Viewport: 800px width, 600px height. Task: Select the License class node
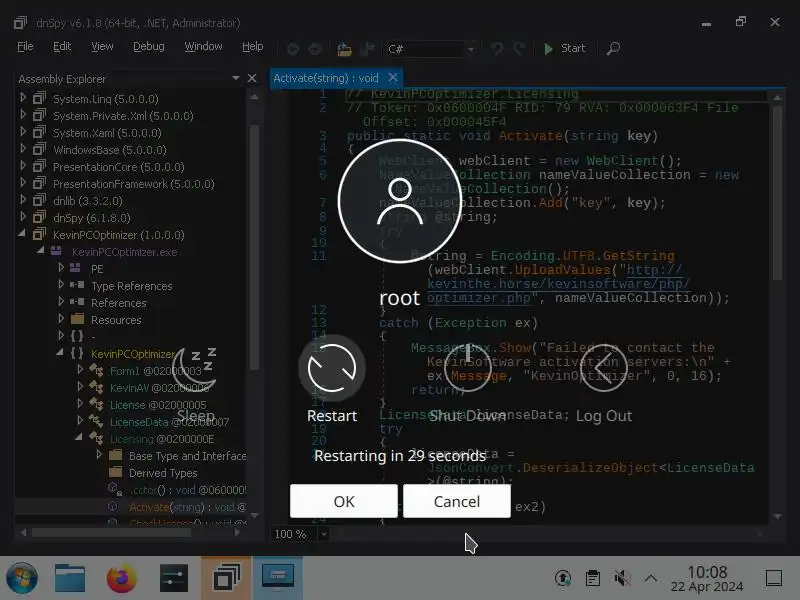[x=158, y=405]
